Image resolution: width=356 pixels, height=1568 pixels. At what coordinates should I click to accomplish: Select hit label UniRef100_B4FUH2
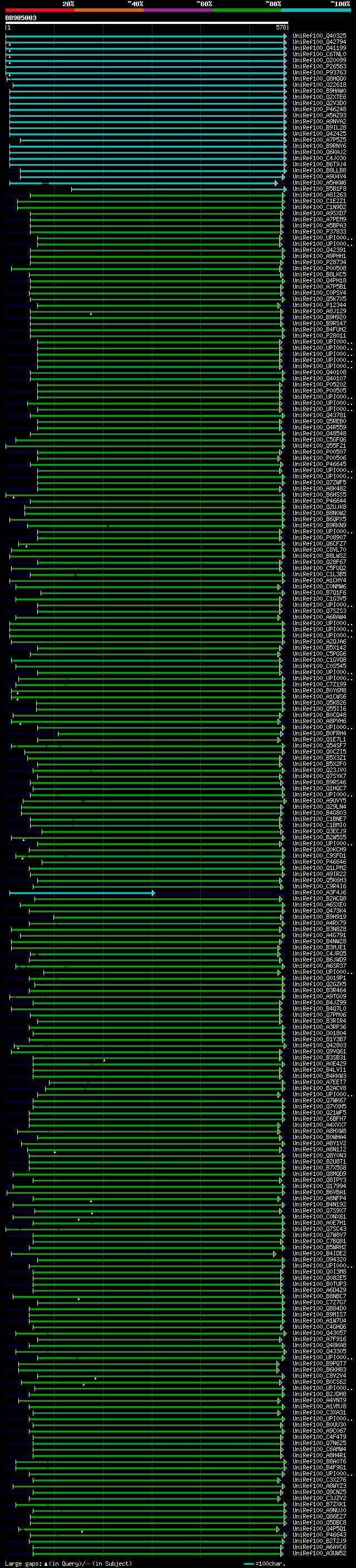tap(319, 329)
